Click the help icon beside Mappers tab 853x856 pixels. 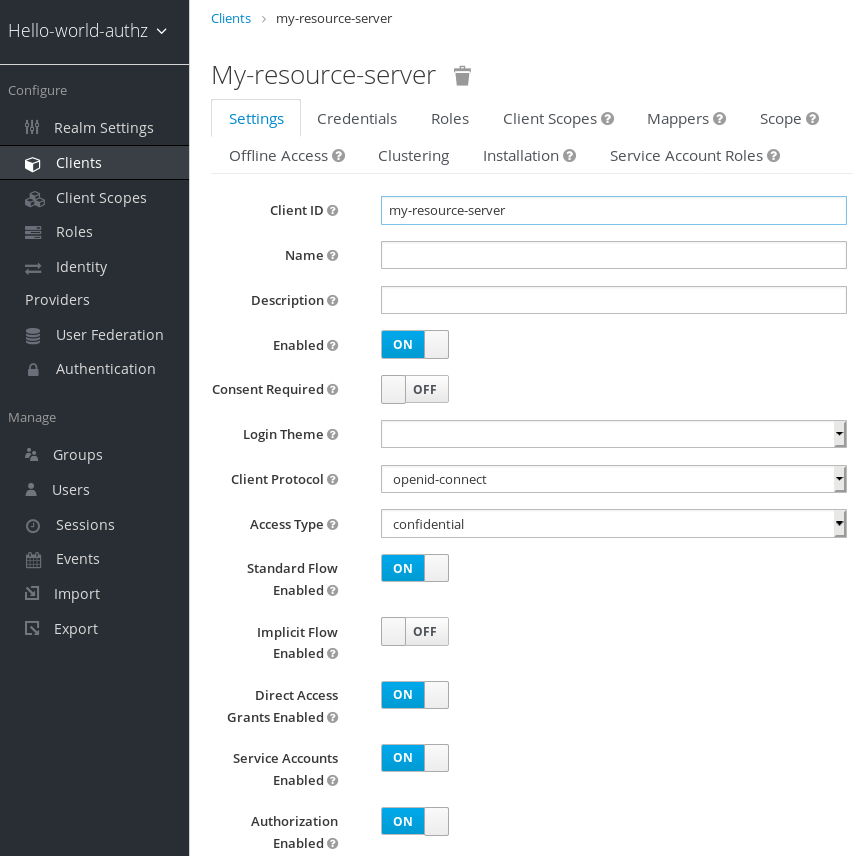pyautogui.click(x=720, y=119)
